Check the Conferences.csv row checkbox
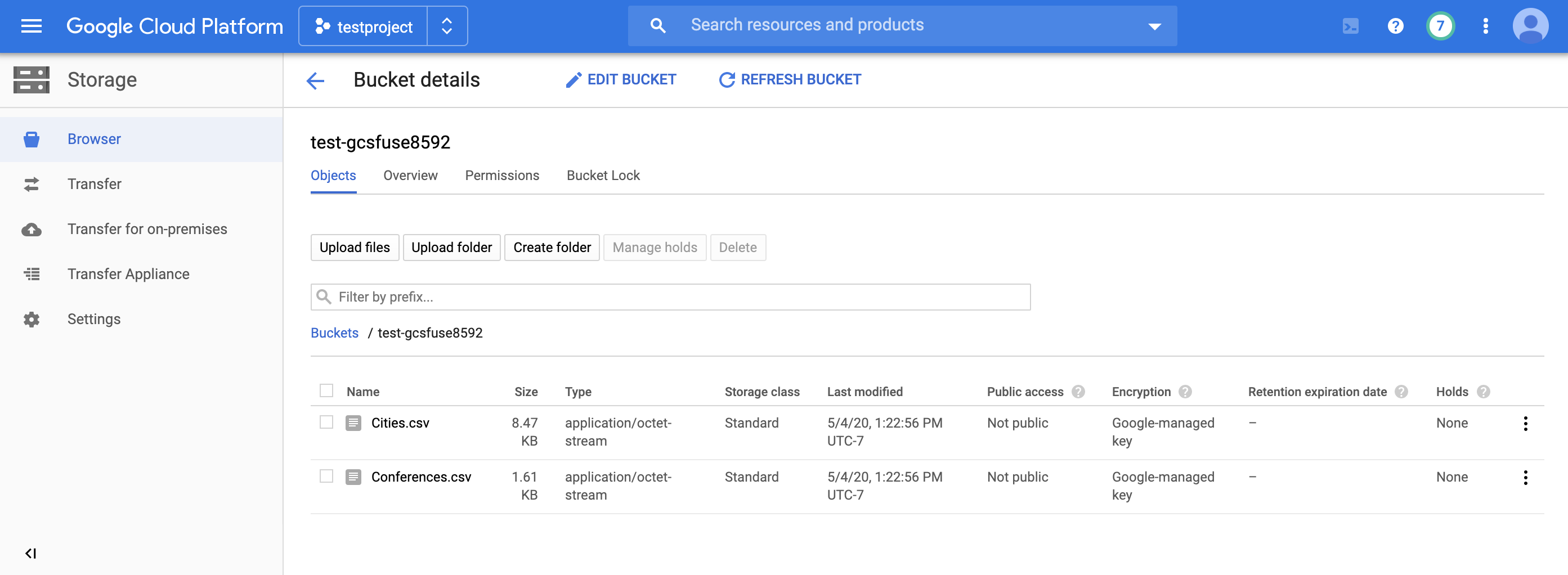Viewport: 1568px width, 575px height. (326, 477)
